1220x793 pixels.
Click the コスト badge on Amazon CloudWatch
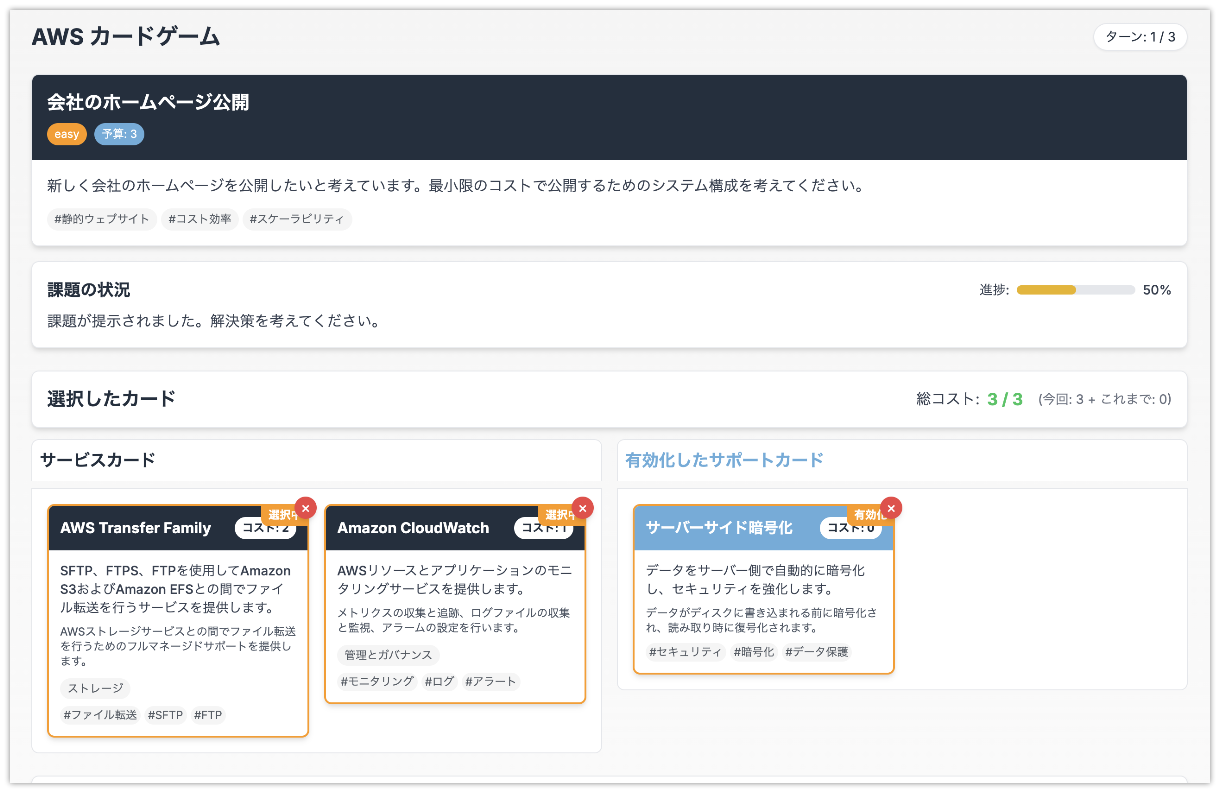point(544,528)
